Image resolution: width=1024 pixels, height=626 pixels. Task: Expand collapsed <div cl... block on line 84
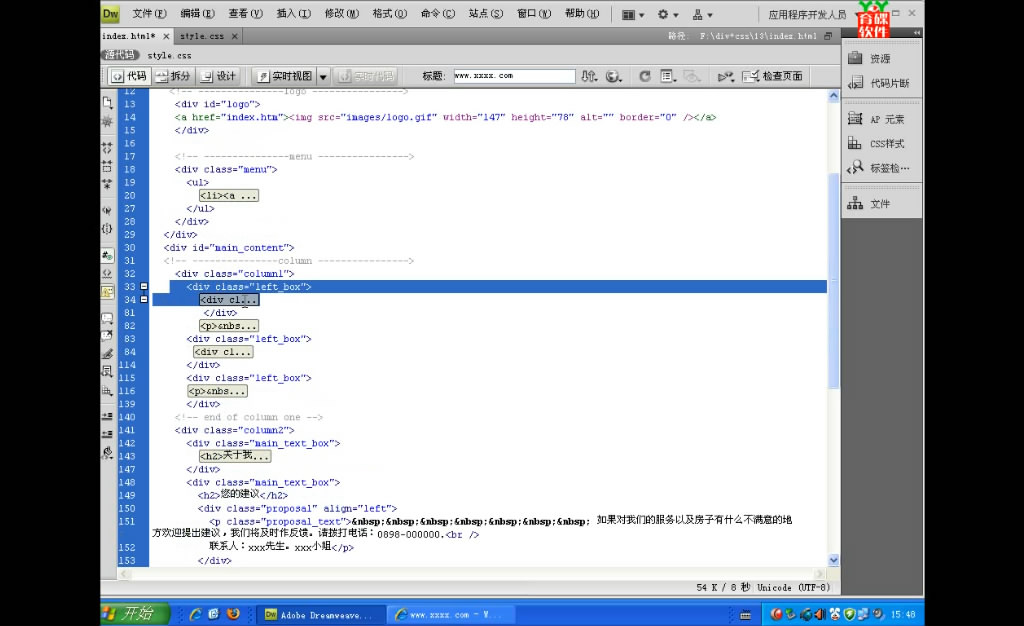pyautogui.click(x=223, y=352)
